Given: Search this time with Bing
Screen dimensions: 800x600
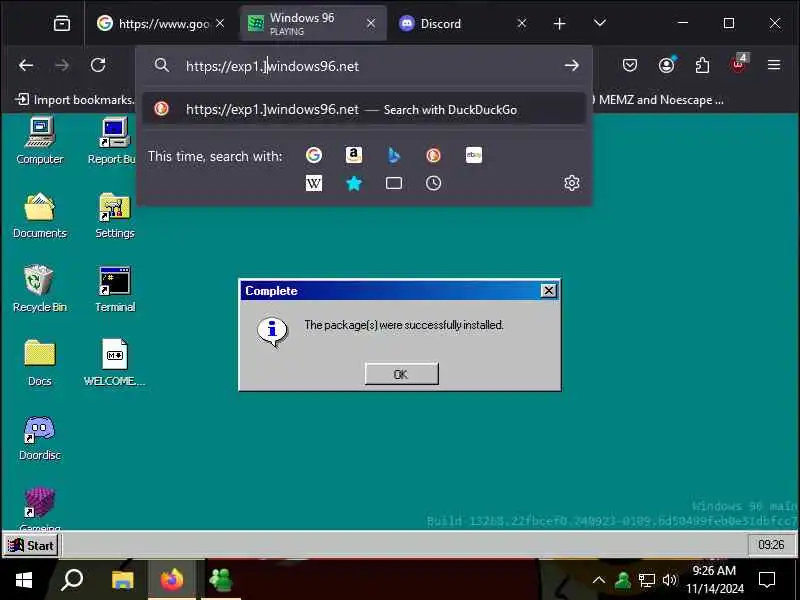Looking at the screenshot, I should tap(393, 155).
